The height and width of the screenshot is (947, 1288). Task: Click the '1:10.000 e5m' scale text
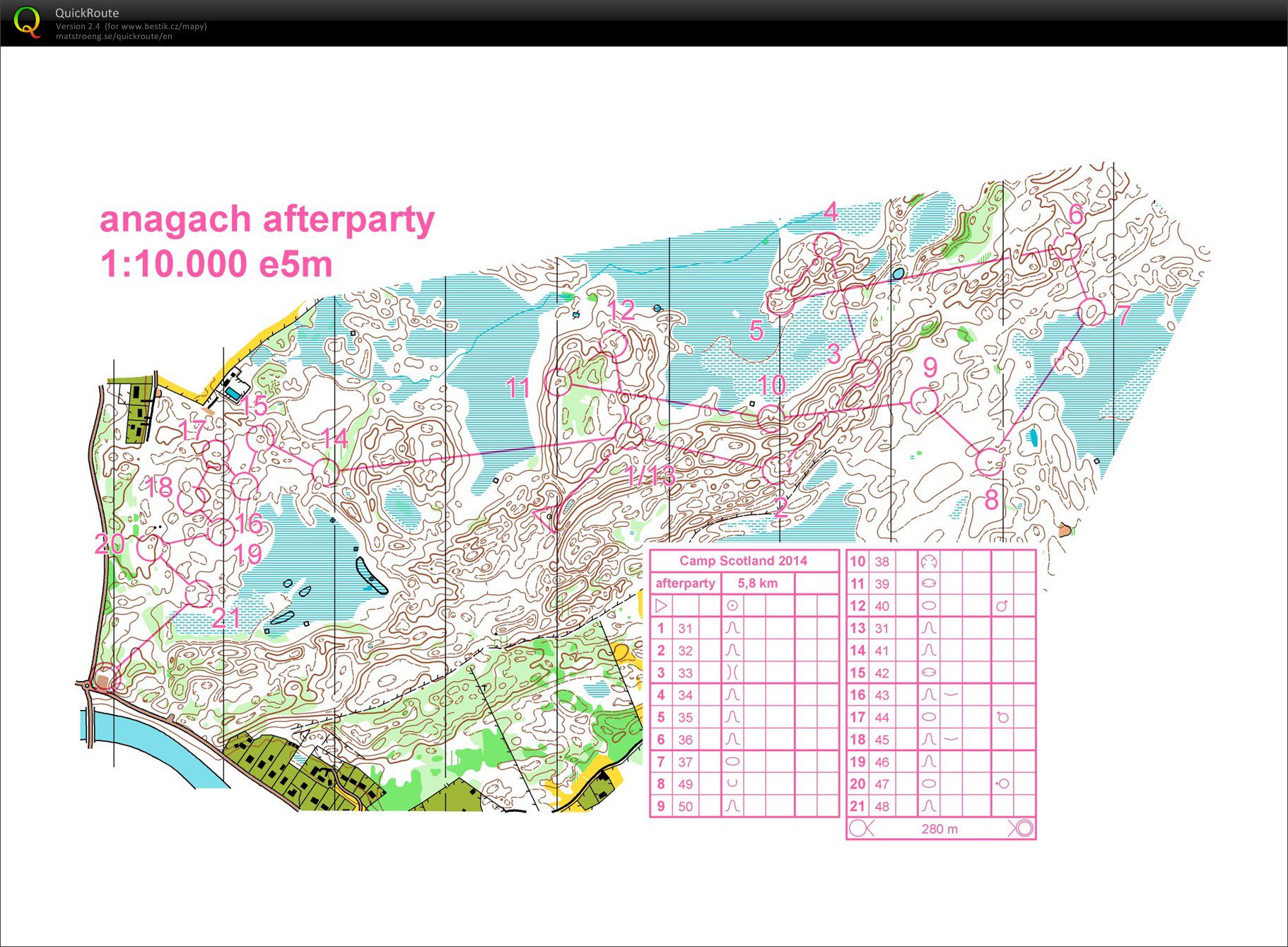216,264
